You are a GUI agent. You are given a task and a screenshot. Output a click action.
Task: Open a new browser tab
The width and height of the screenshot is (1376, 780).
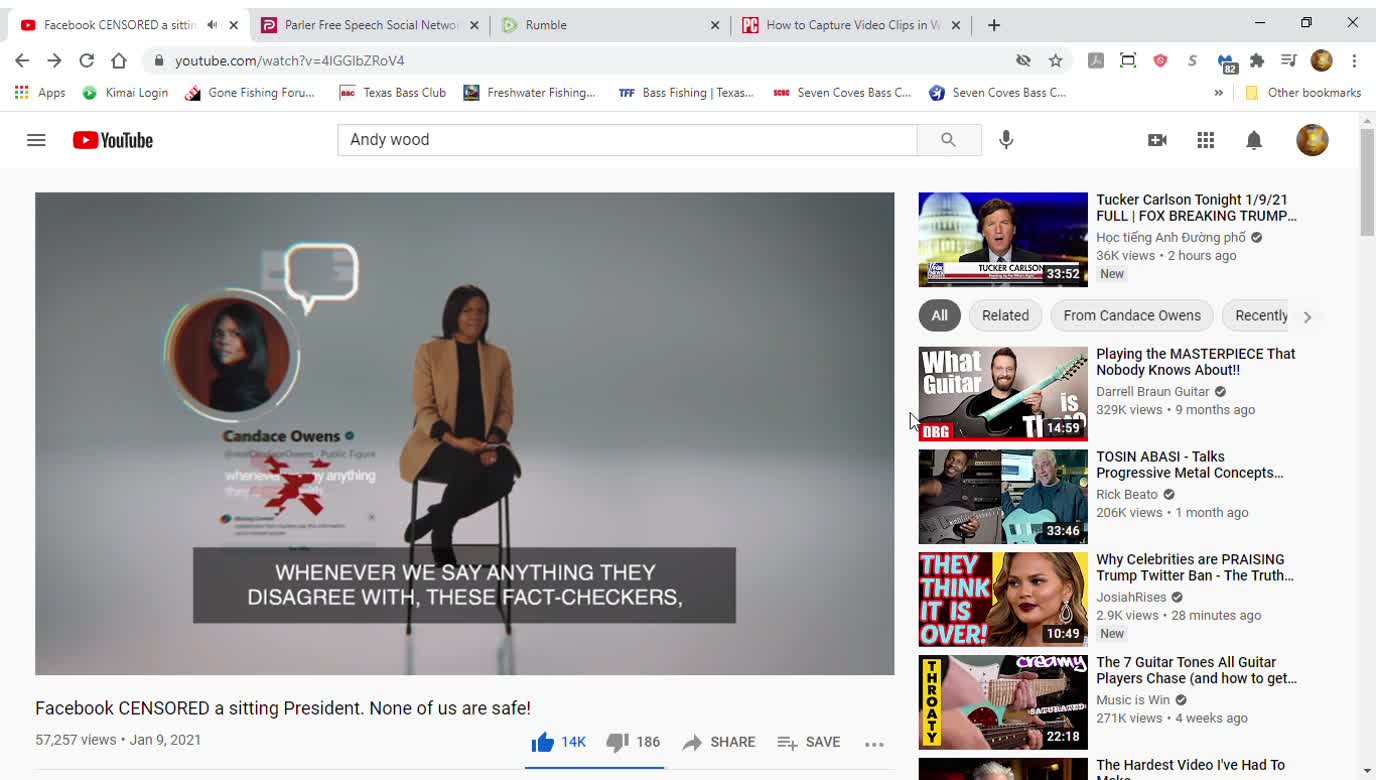(994, 25)
